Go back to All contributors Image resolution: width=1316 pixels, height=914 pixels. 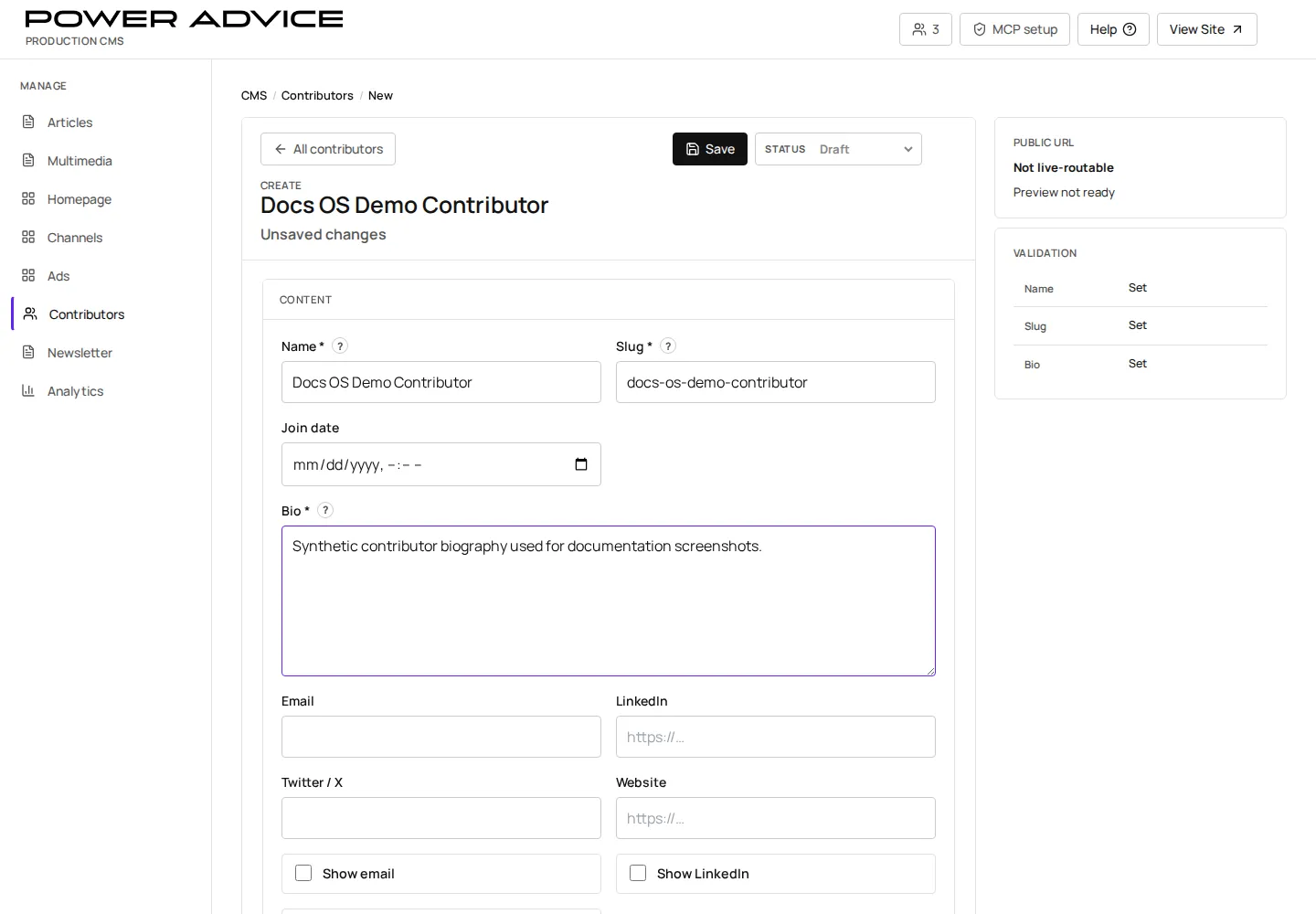point(328,149)
